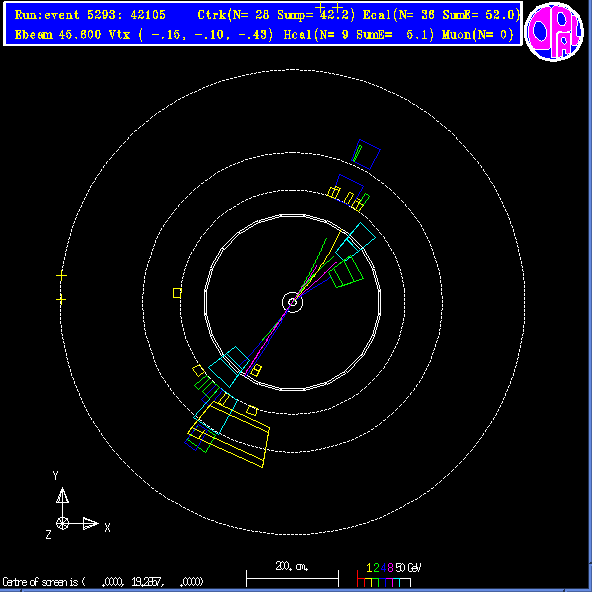This screenshot has width=592, height=592.
Task: Click the green calorimeter block right of center
Action: (x=346, y=272)
